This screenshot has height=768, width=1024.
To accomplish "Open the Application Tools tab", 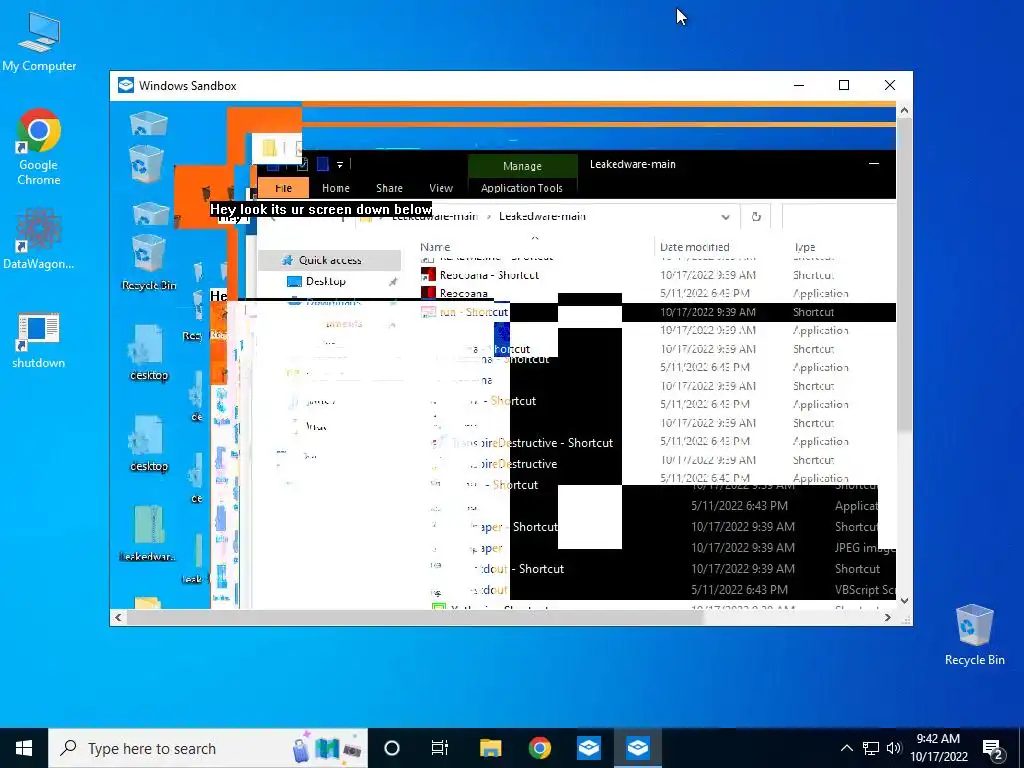I will (522, 188).
